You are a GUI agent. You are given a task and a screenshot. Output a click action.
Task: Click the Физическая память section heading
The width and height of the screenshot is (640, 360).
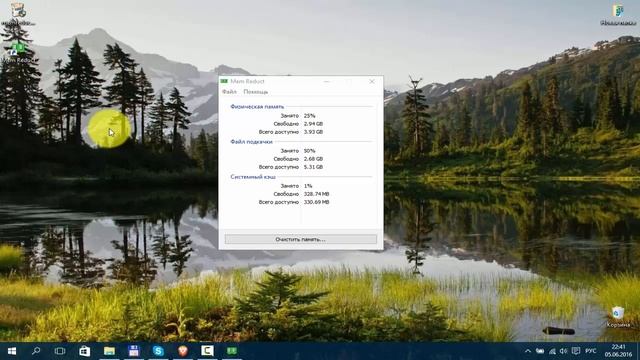tap(257, 107)
